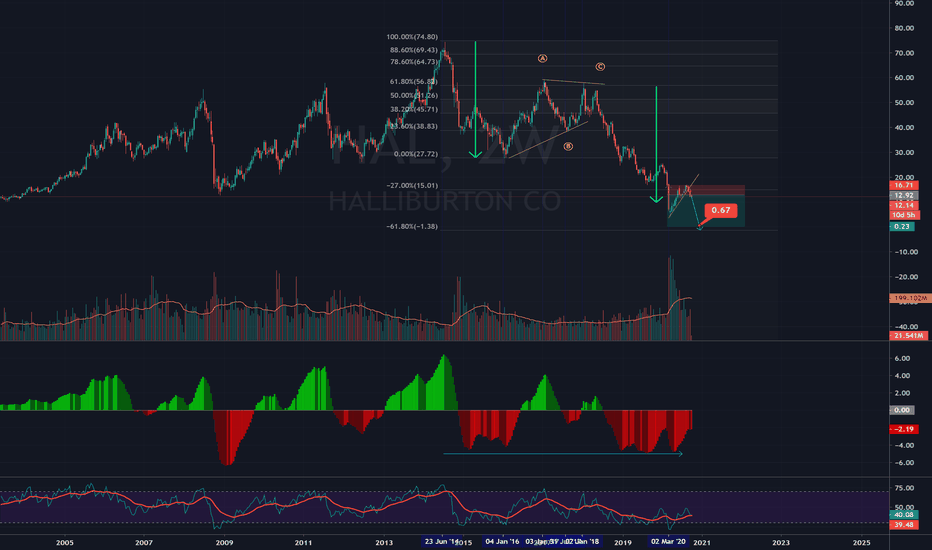
Task: Select the 100.00%(74.80) Fibonacci label
Action: 412,37
